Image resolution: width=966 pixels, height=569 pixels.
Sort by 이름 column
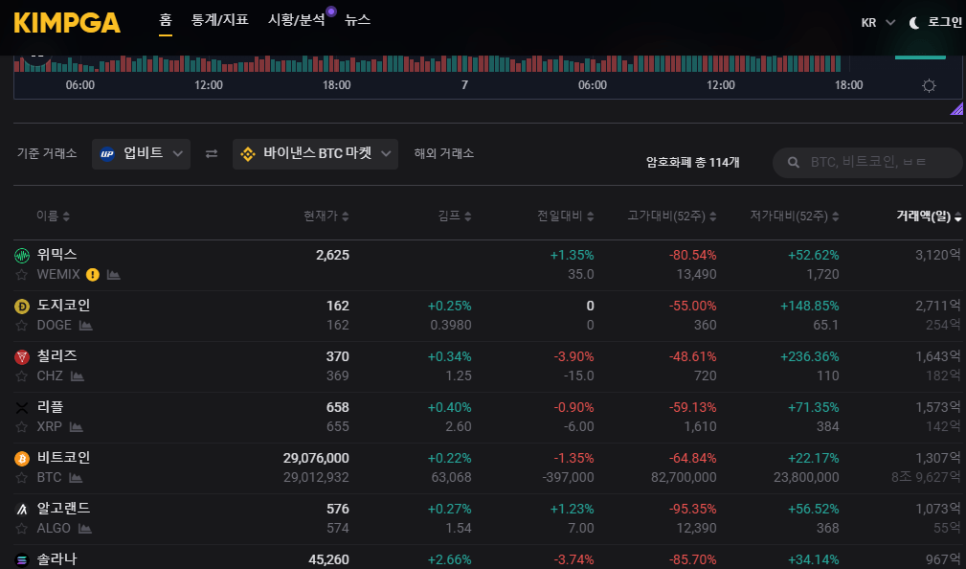pos(53,216)
